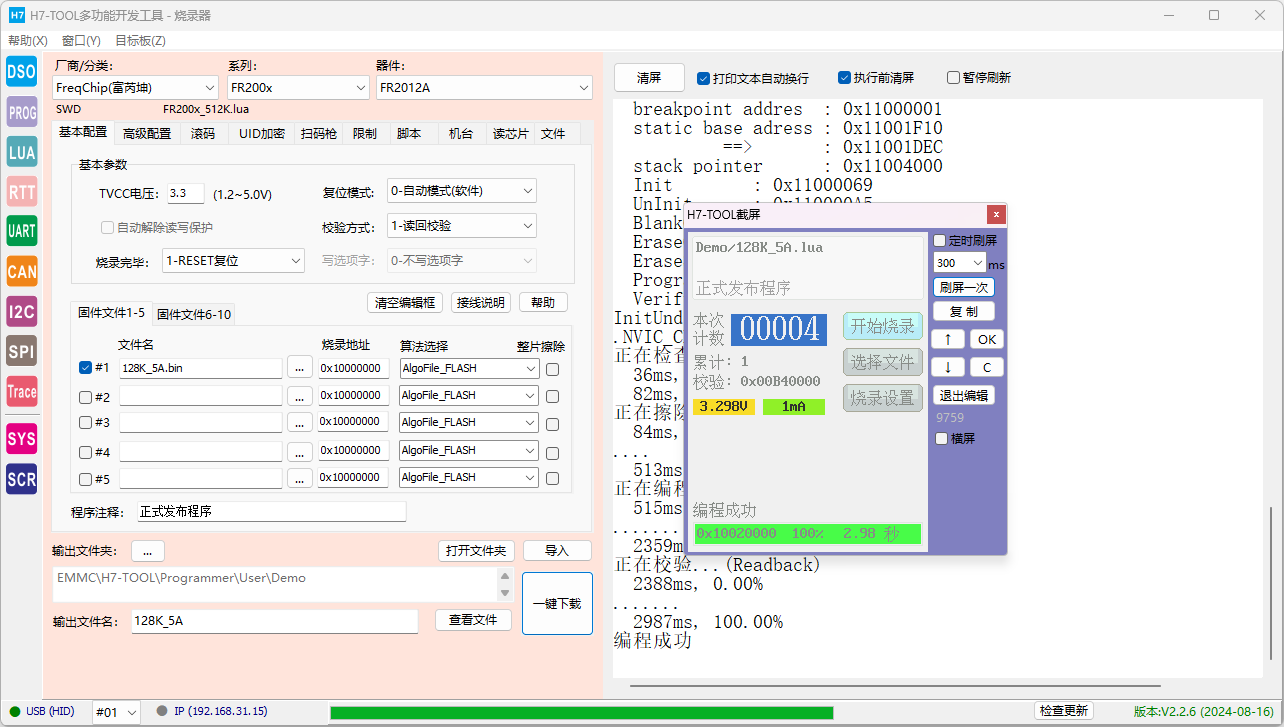Open the SCR screen capture sidebar icon

(x=21, y=479)
